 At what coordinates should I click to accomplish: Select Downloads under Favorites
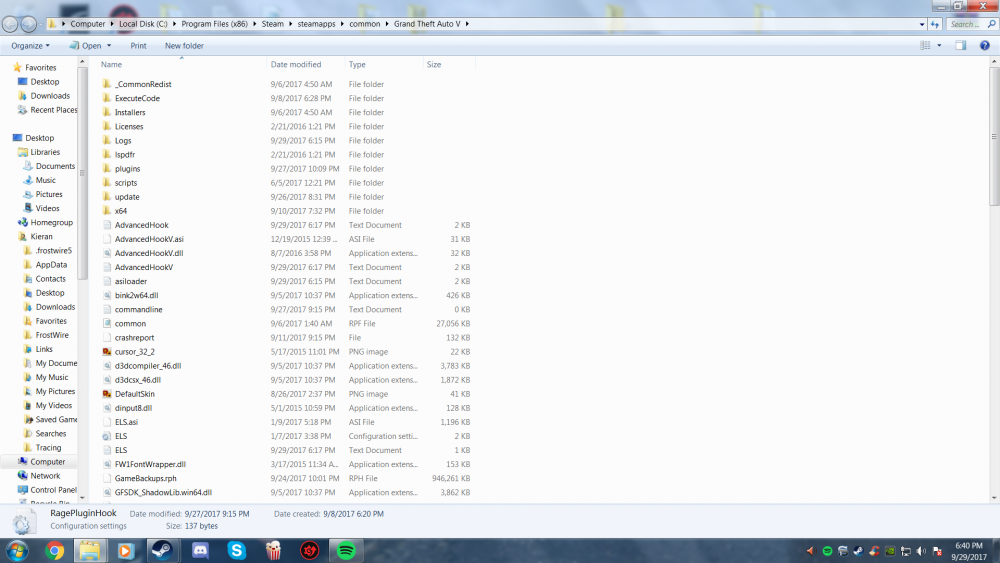pyautogui.click(x=50, y=96)
